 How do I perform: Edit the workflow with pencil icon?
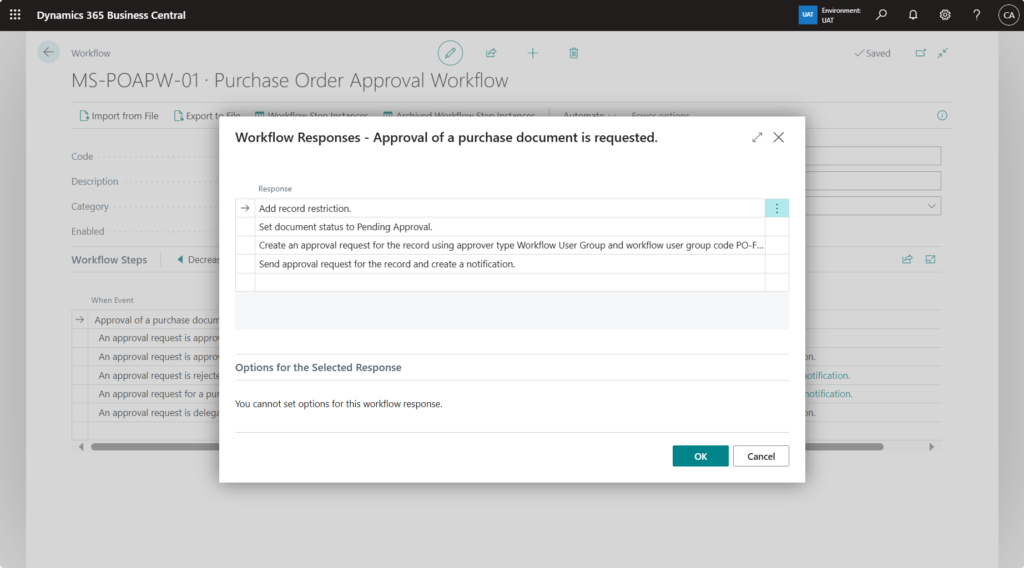(450, 53)
